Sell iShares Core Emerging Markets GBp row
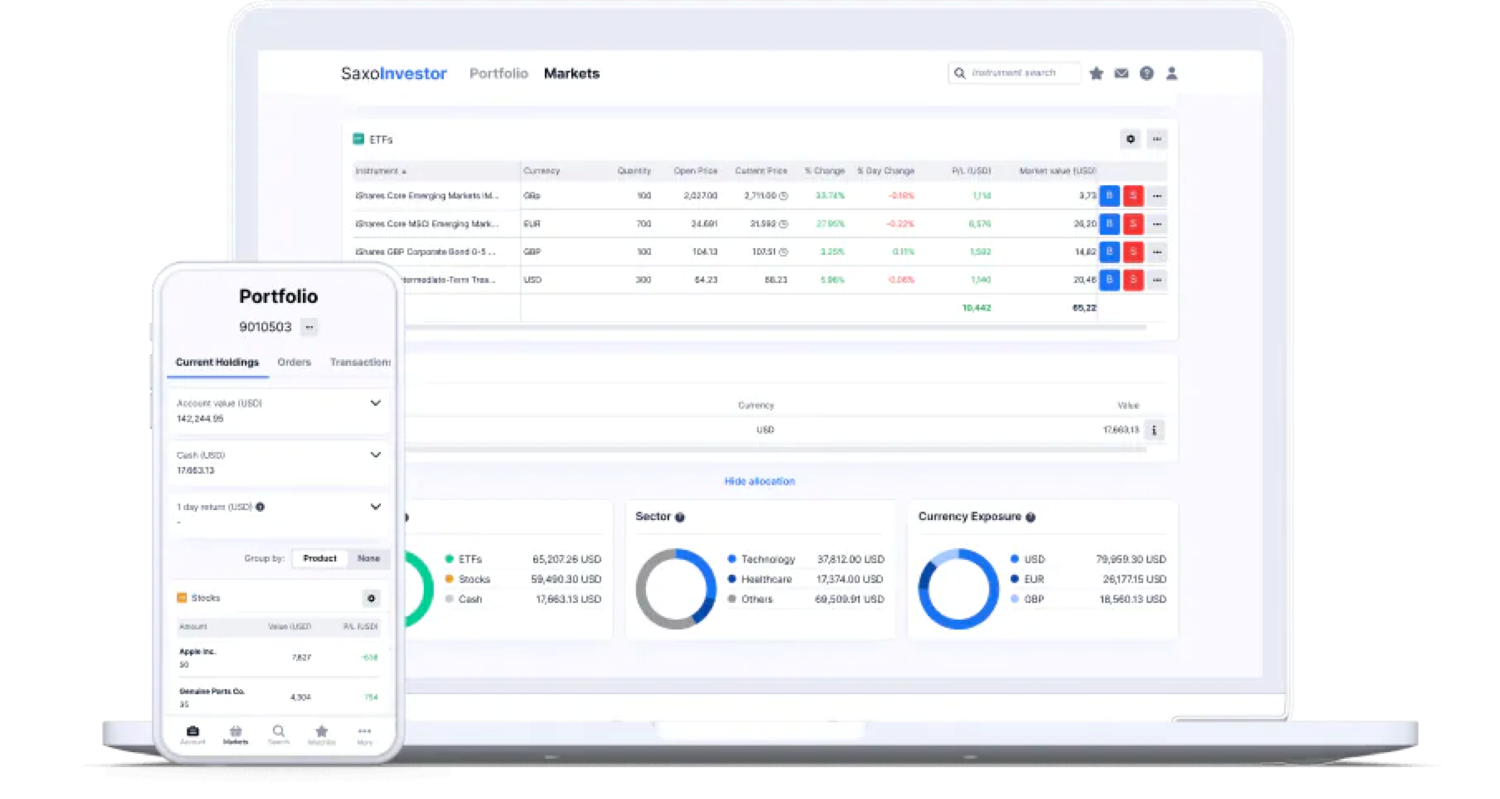 pyautogui.click(x=1133, y=196)
